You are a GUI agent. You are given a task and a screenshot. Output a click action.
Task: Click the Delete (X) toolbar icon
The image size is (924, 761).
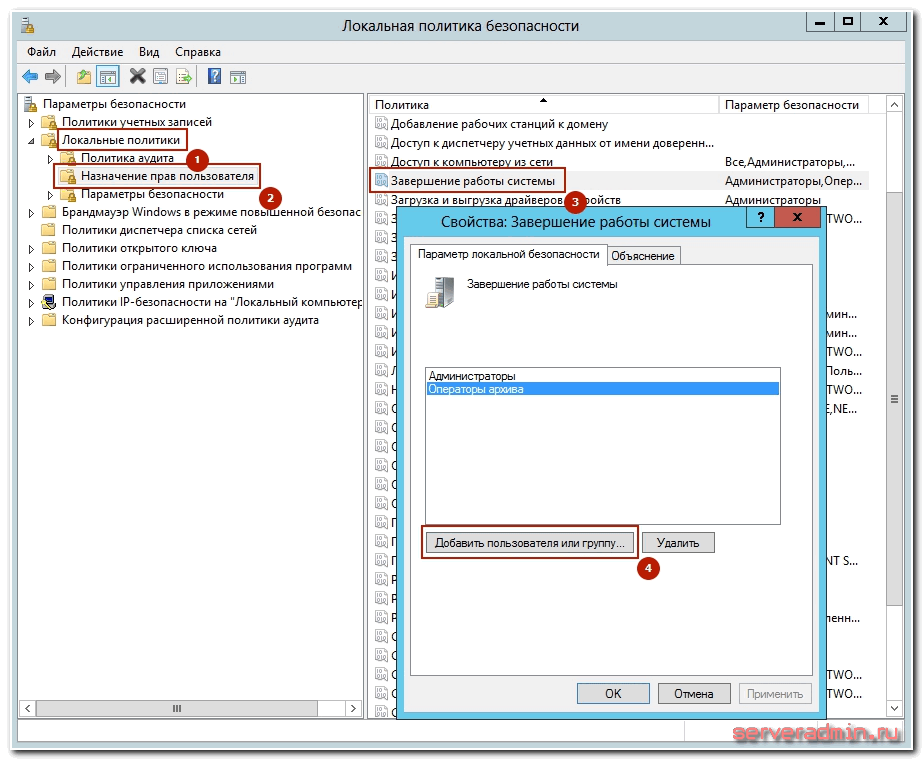pos(138,77)
